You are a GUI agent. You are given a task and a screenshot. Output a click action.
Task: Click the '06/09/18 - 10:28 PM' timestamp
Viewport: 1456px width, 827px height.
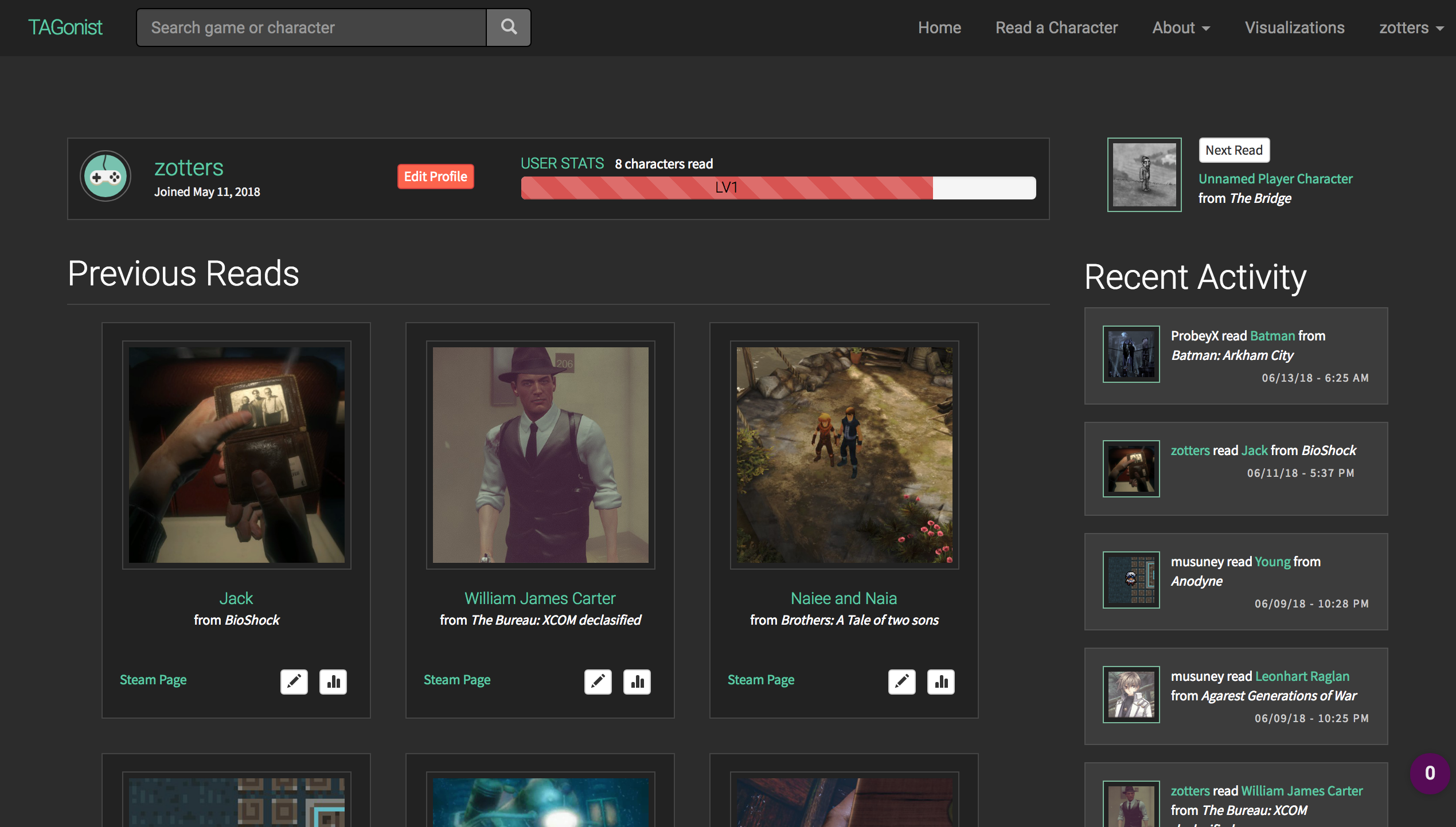[1311, 604]
